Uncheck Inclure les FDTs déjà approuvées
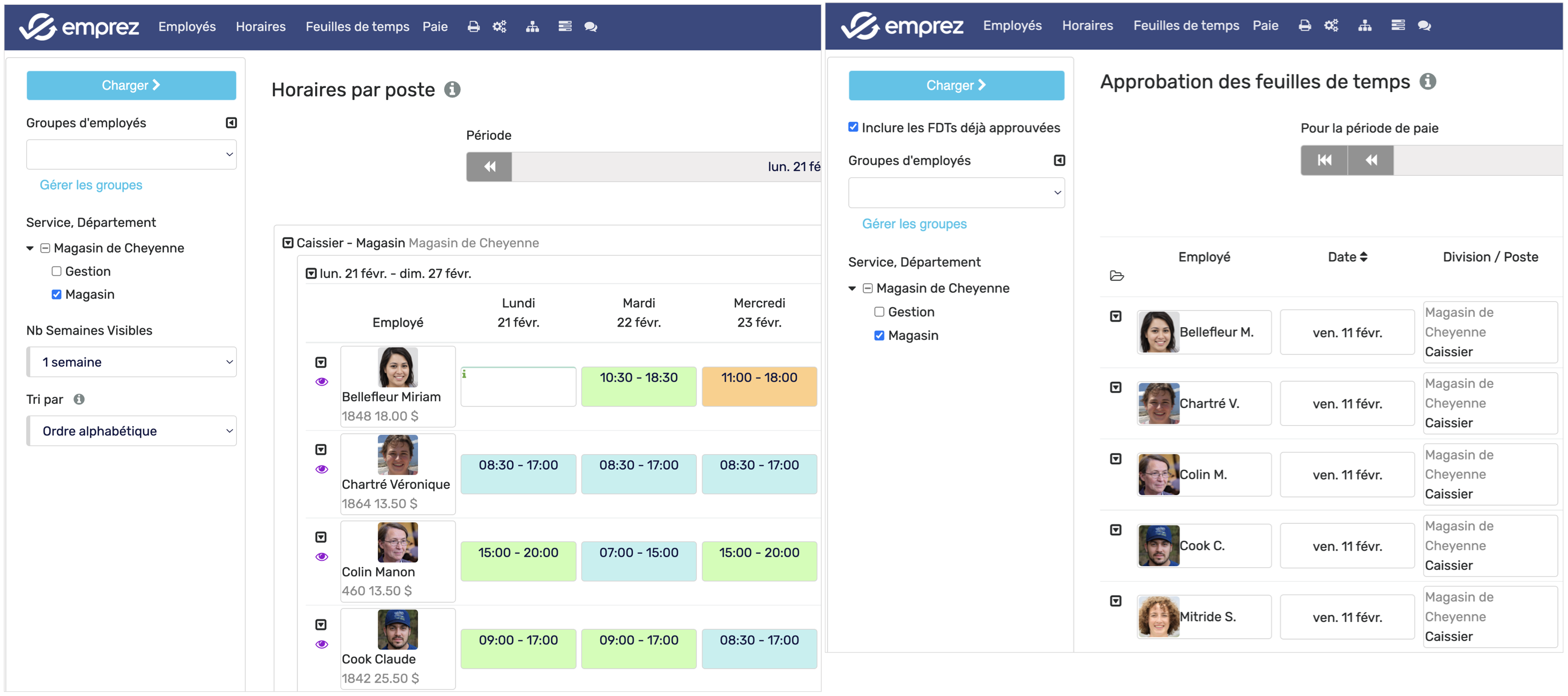Viewport: 1568px width, 696px height. [853, 127]
